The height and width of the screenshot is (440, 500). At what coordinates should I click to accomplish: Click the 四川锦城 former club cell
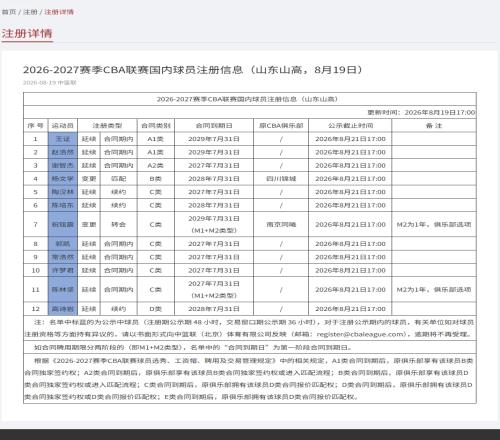click(x=281, y=179)
